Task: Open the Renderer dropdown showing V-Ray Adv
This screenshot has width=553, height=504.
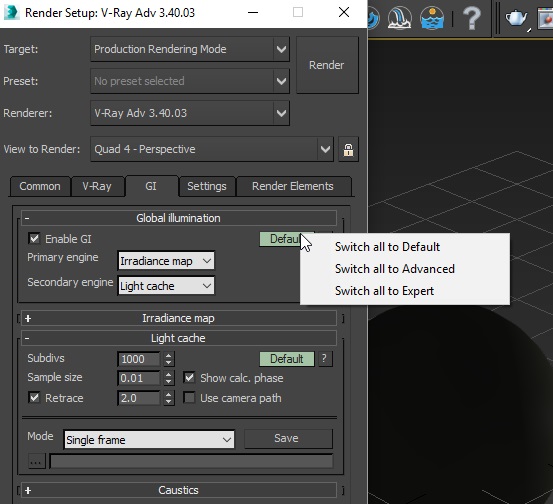Action: 190,113
